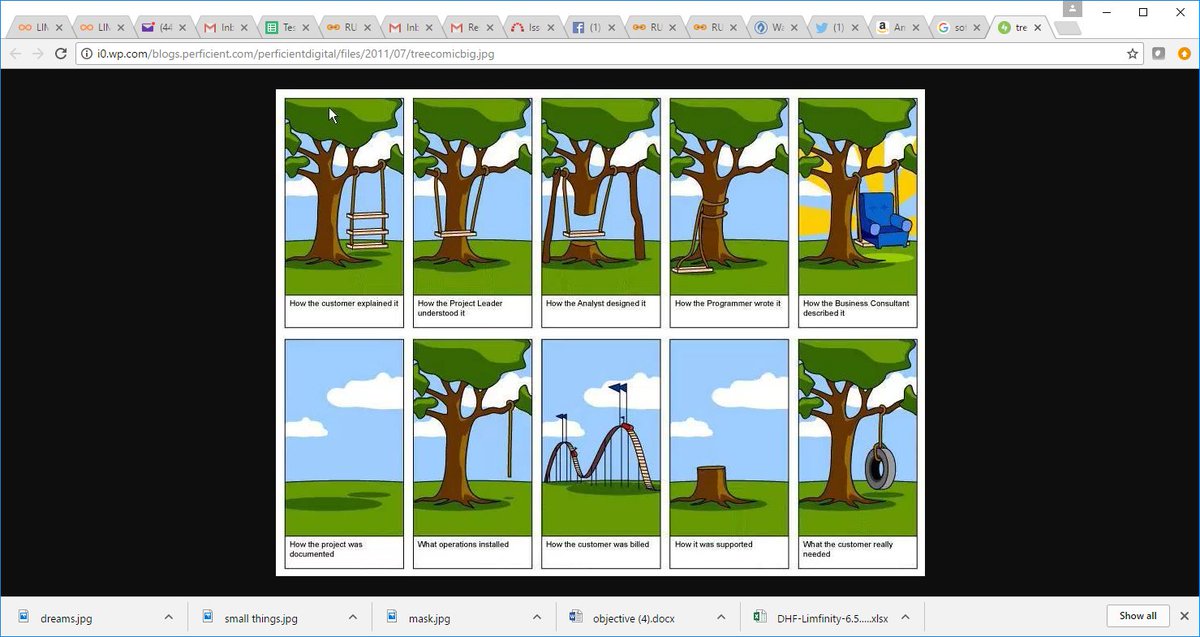Viewport: 1200px width, 637px height.
Task: Switch to the Amazon tab
Action: click(901, 28)
